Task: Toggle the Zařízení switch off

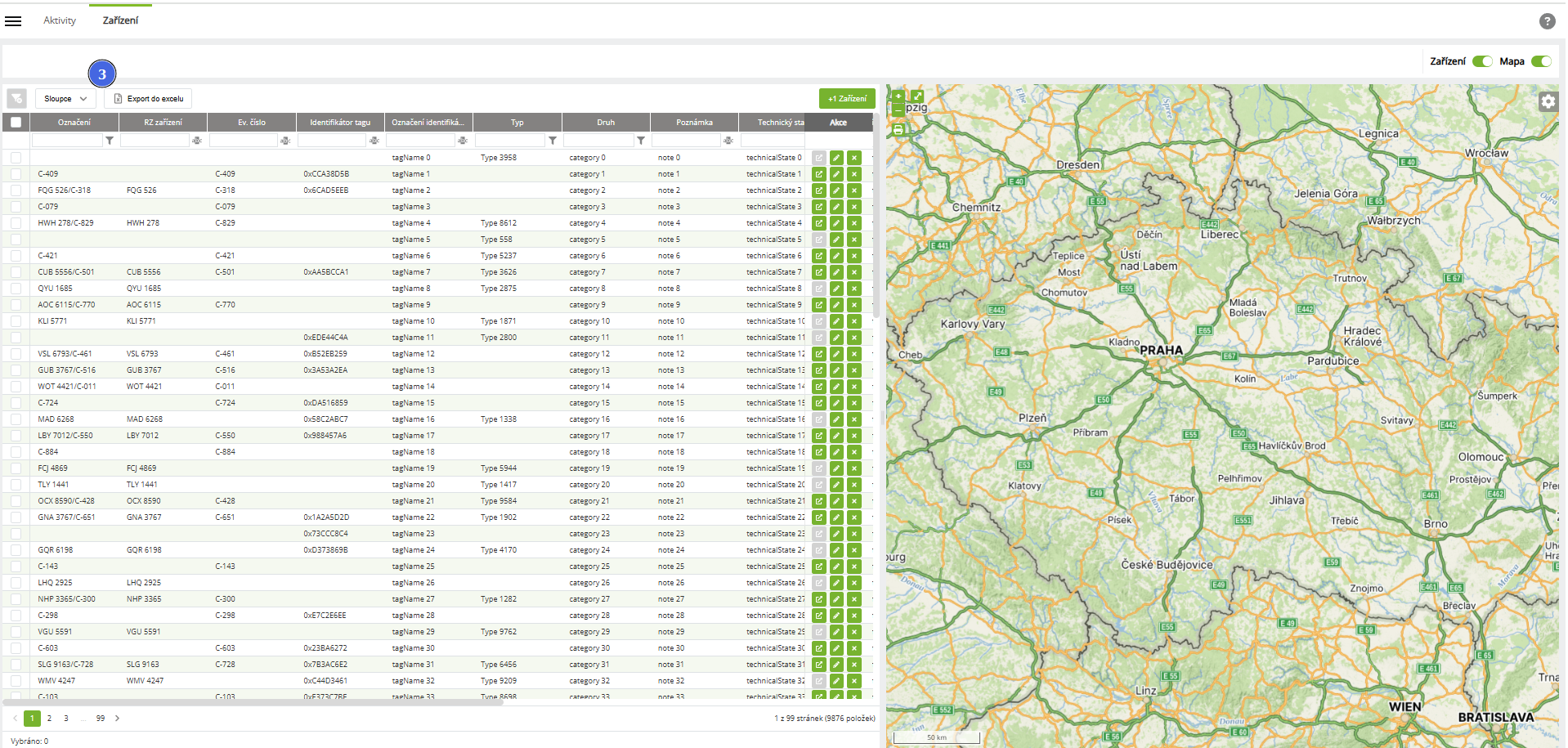Action: click(x=1482, y=61)
